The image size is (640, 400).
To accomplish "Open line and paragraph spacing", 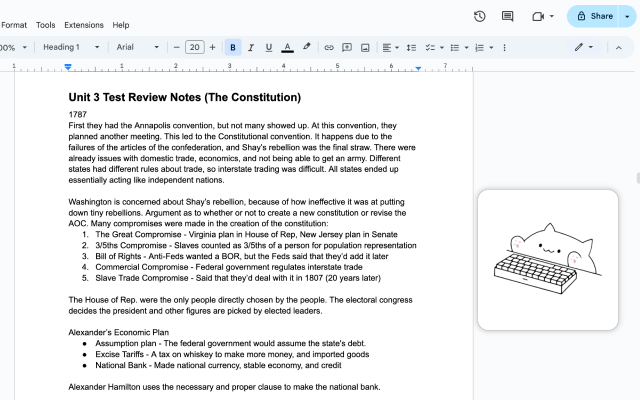I will (x=411, y=48).
